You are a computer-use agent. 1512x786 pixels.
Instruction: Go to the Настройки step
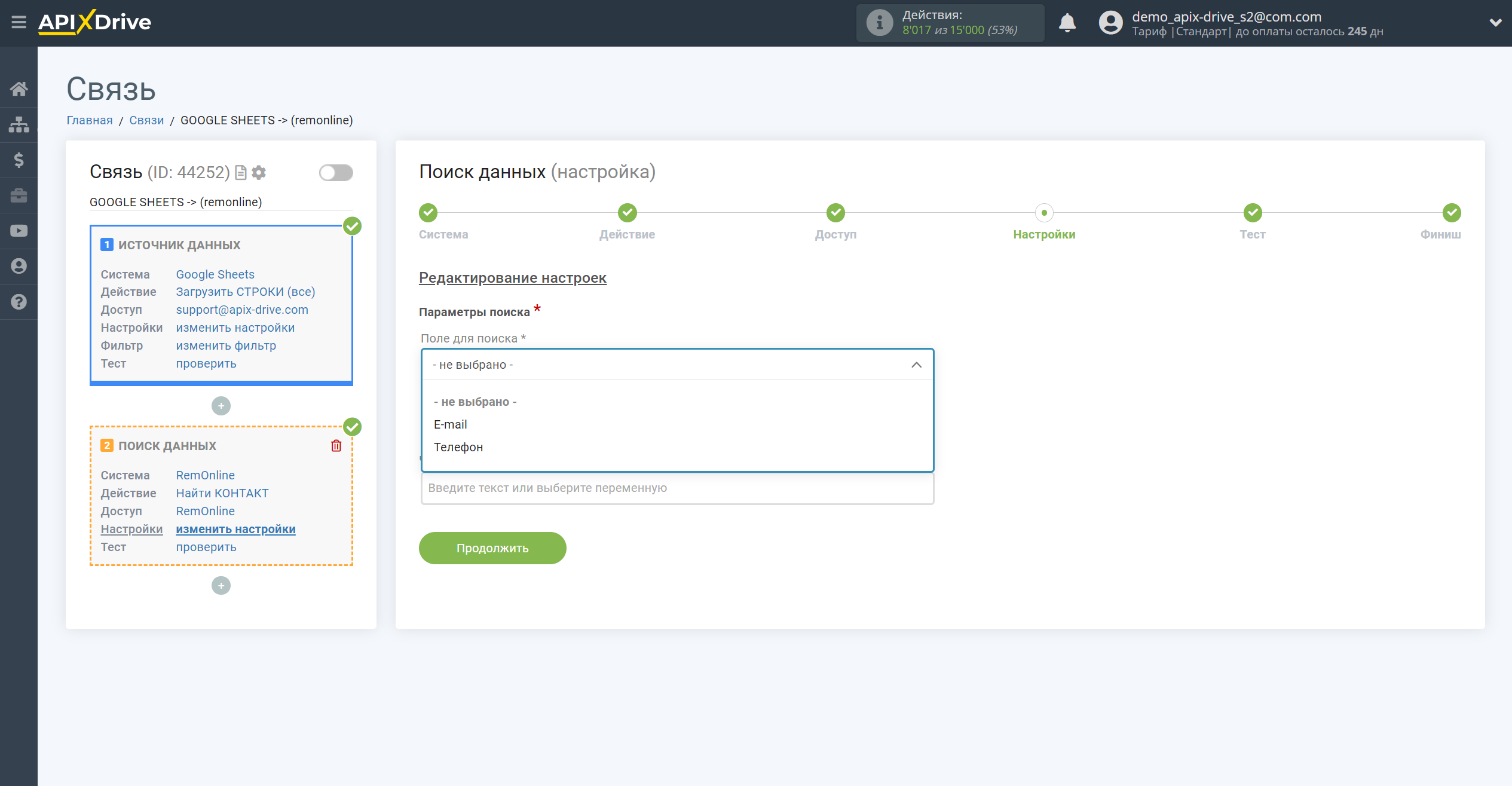[x=1044, y=213]
